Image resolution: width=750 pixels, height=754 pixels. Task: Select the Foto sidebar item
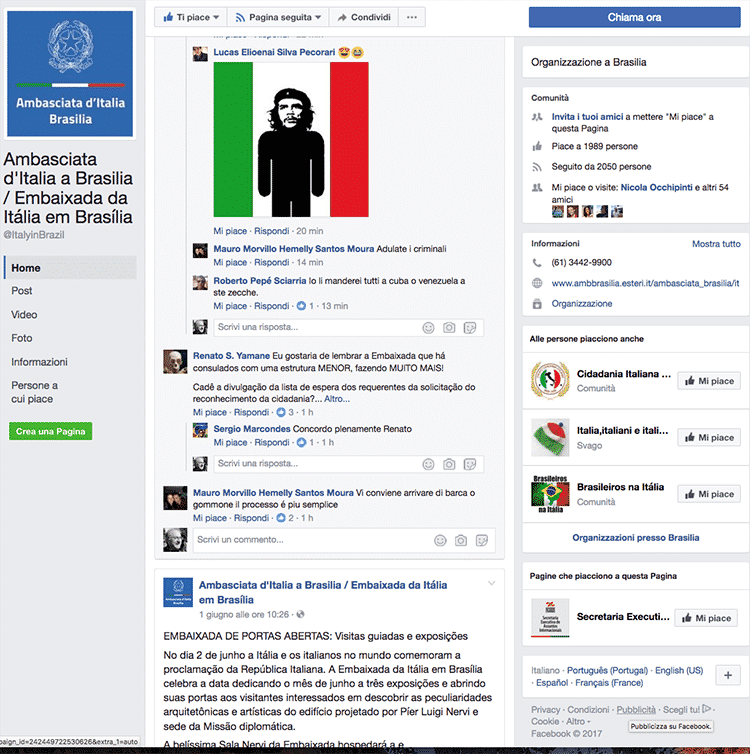click(22, 338)
